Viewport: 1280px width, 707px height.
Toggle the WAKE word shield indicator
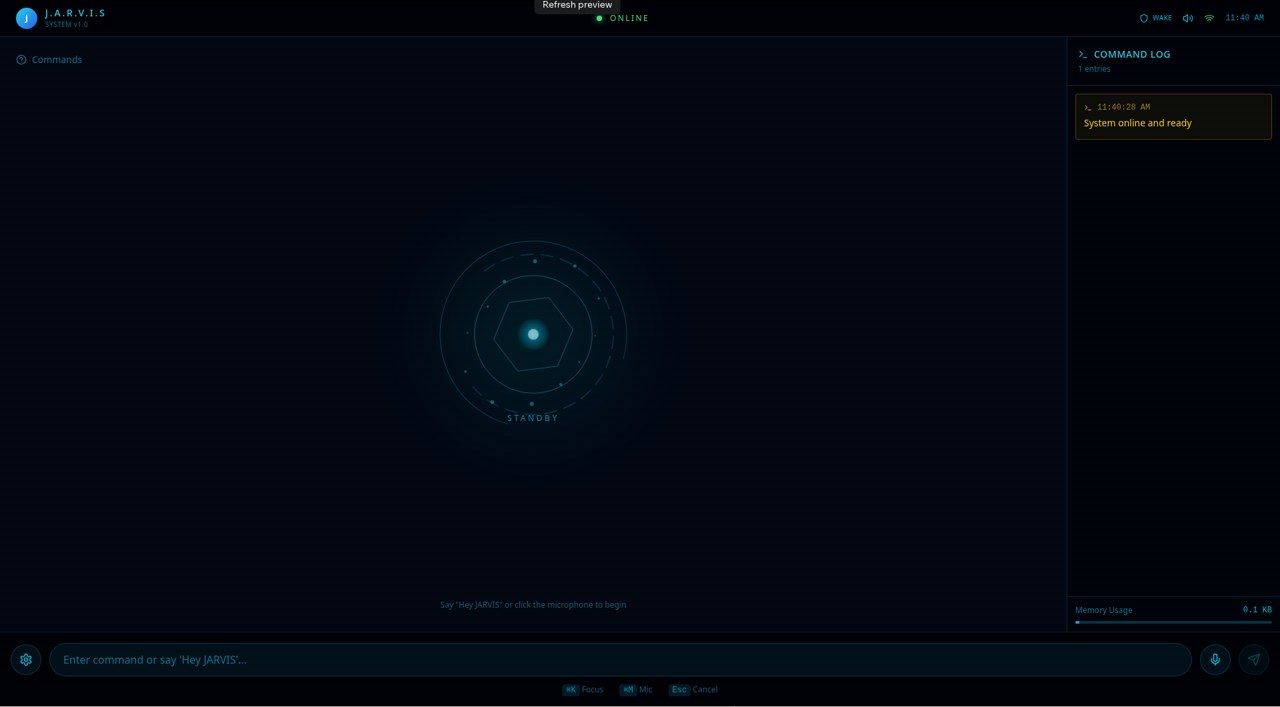click(1156, 18)
